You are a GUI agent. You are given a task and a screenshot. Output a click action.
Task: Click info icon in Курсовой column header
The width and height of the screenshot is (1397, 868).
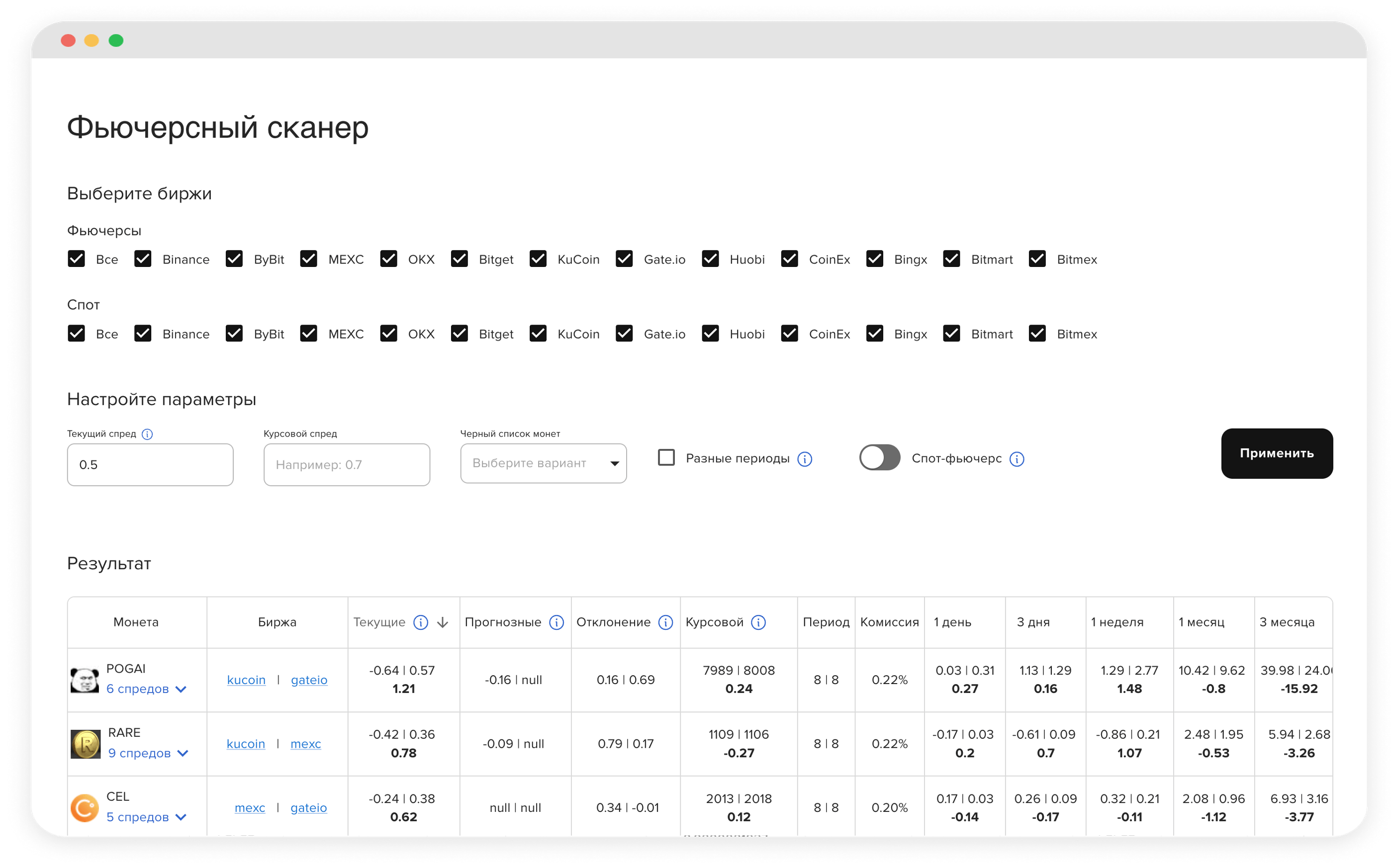[x=758, y=622]
